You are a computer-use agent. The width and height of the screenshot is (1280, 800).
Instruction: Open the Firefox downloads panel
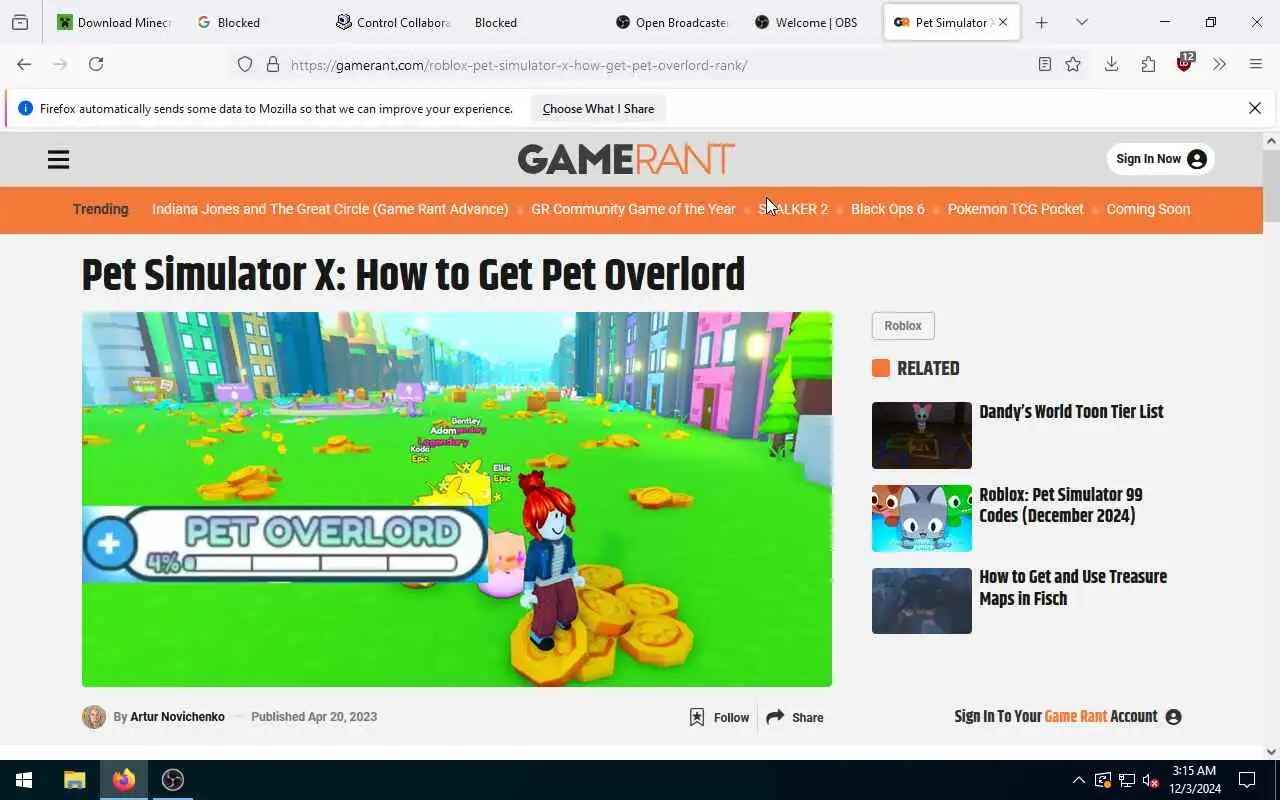(1111, 64)
